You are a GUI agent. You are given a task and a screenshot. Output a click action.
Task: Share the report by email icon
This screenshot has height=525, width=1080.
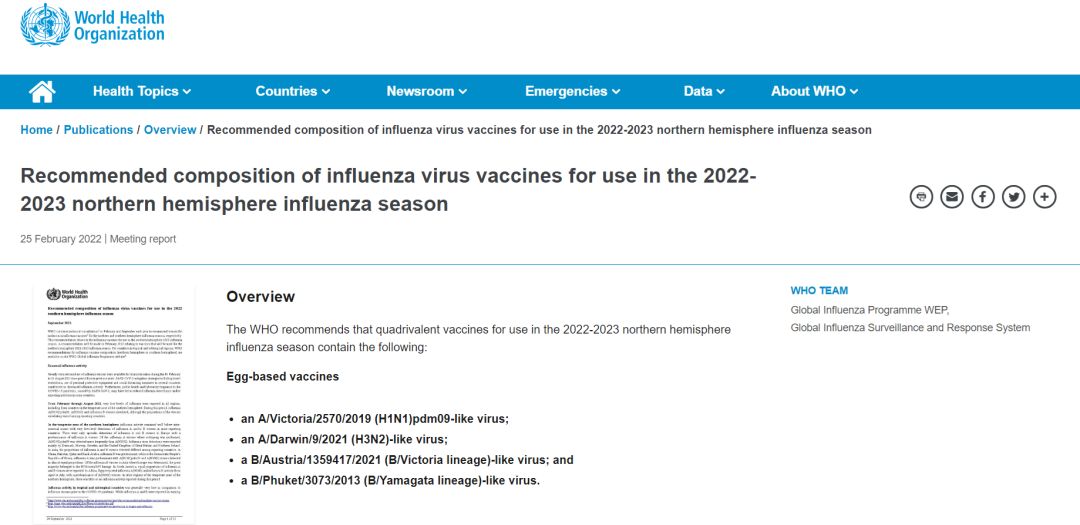(952, 196)
